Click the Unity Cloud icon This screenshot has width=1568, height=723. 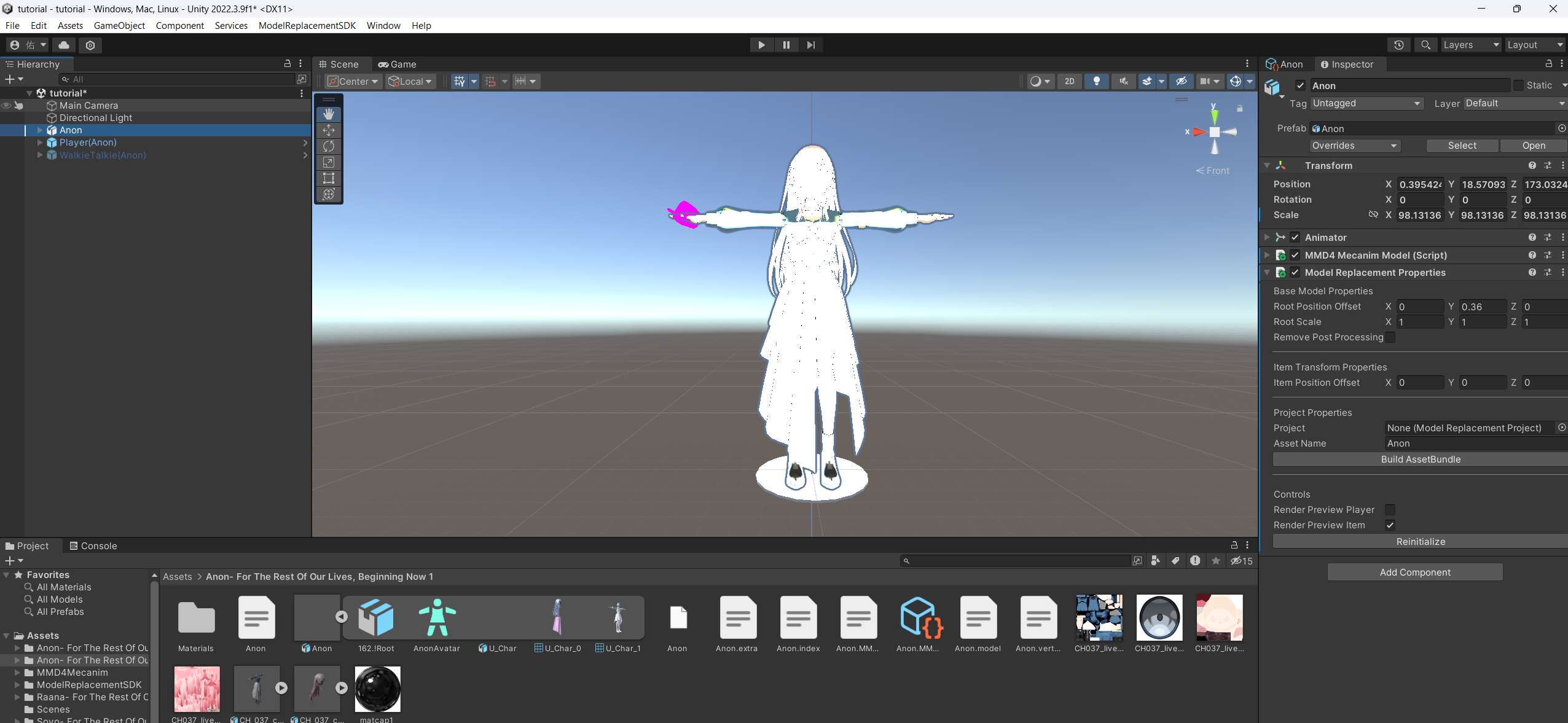[x=64, y=45]
